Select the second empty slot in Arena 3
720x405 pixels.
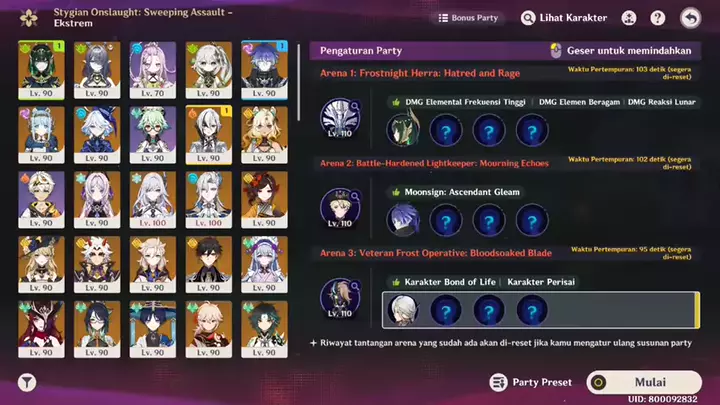(x=489, y=311)
